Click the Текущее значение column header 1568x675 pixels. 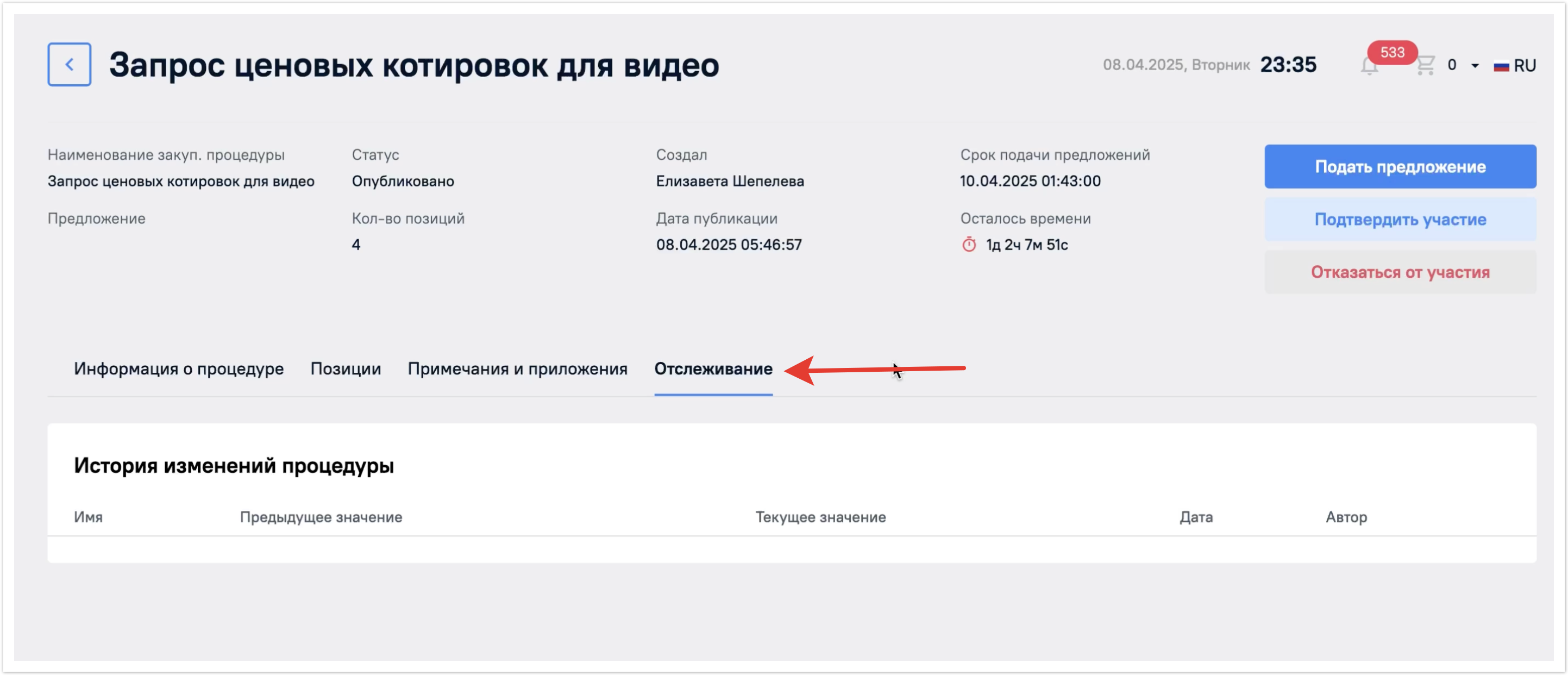pyautogui.click(x=820, y=517)
